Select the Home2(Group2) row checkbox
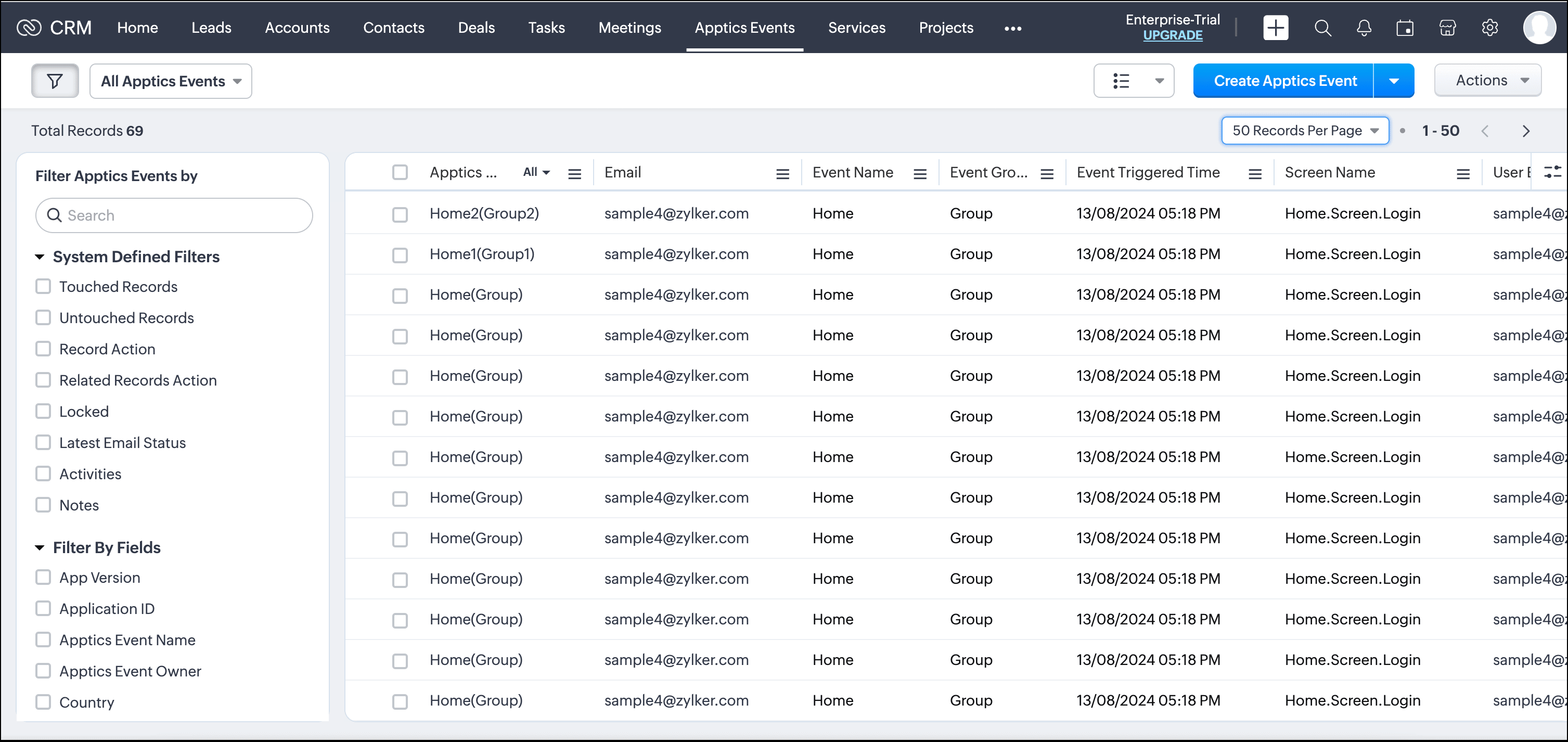 [400, 214]
